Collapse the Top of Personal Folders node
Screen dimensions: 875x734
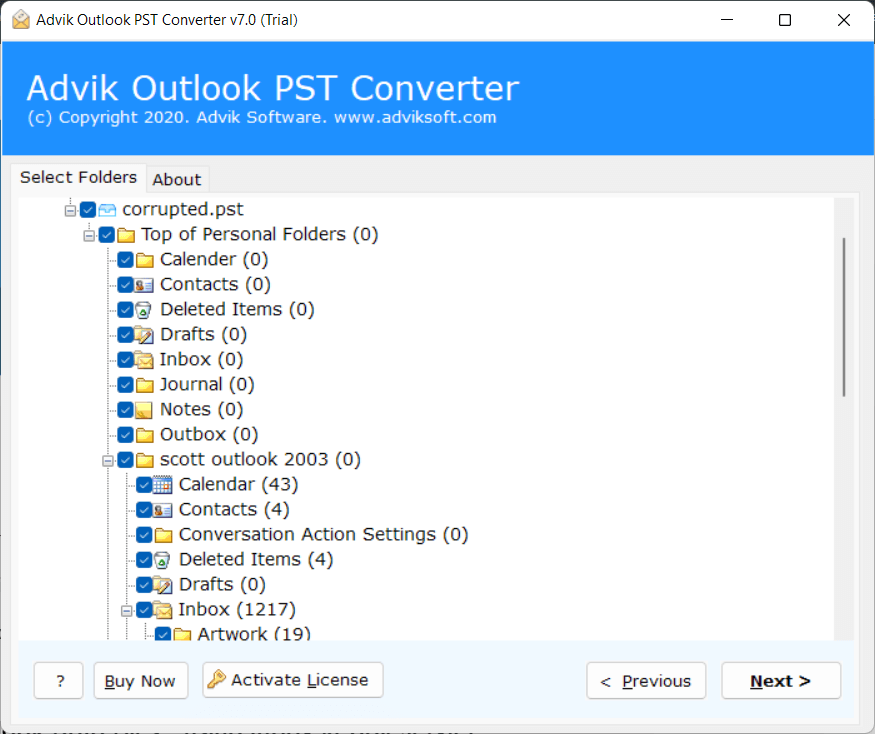[x=89, y=235]
